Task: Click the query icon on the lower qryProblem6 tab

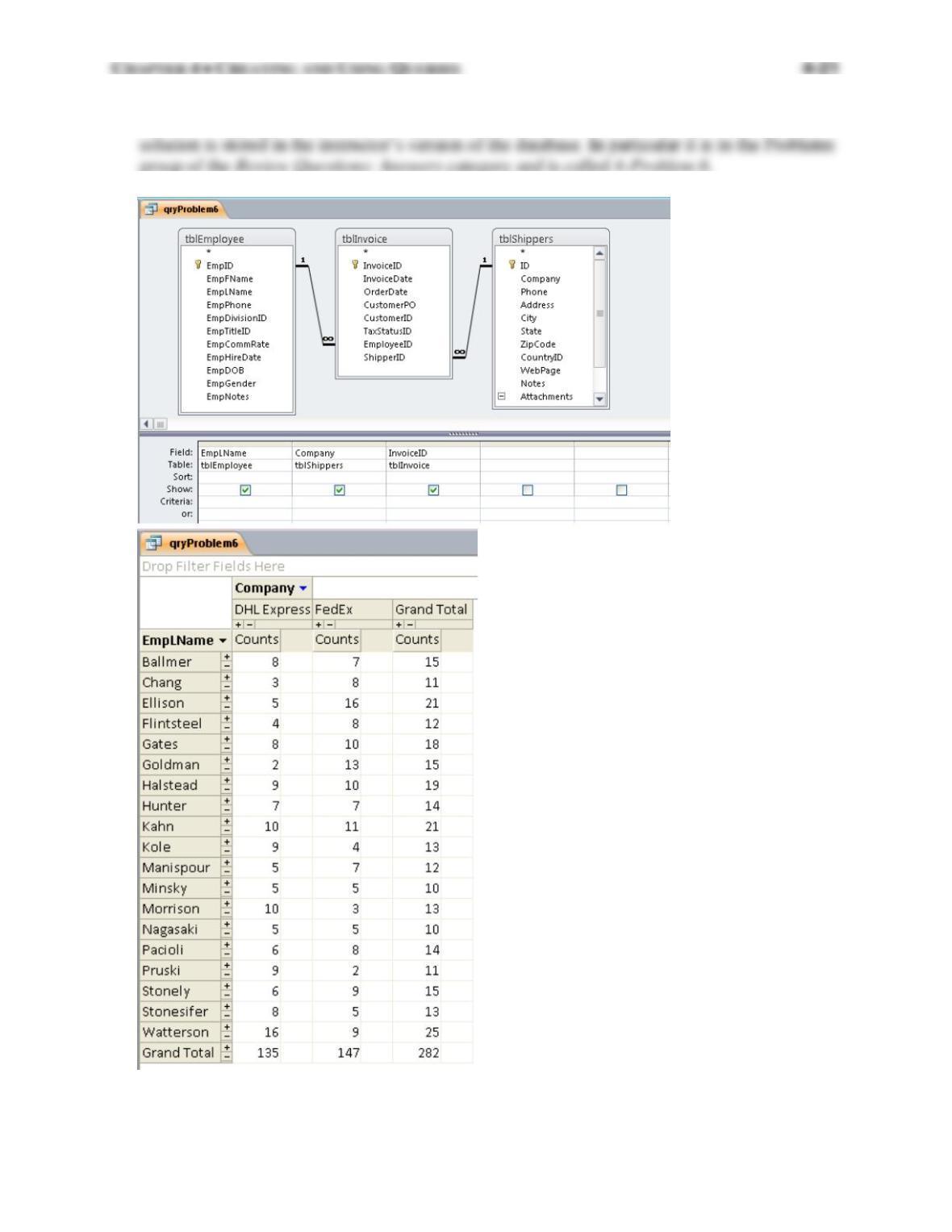Action: (154, 543)
